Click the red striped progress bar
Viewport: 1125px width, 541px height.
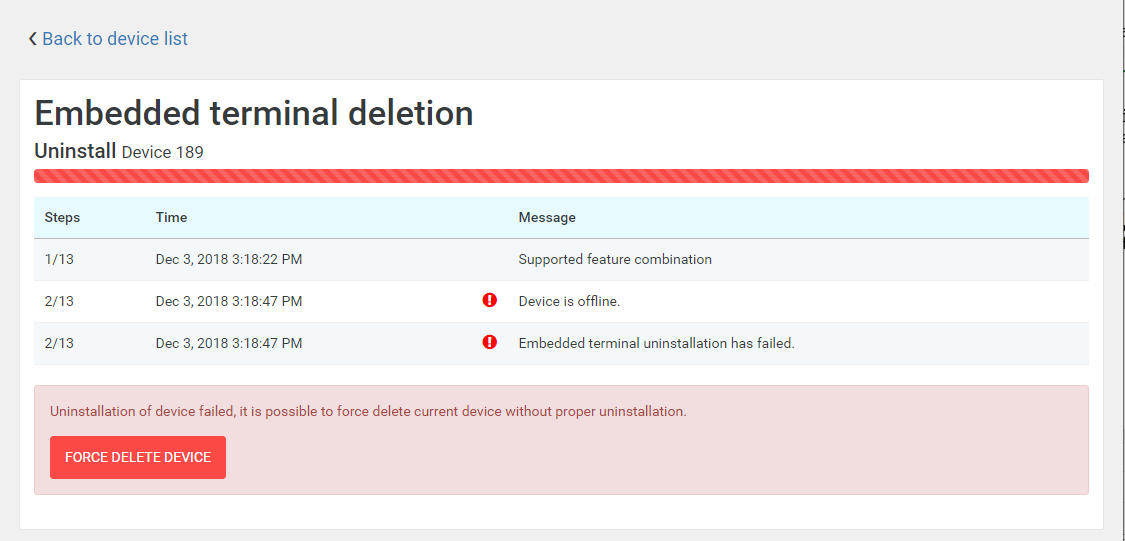coord(561,176)
